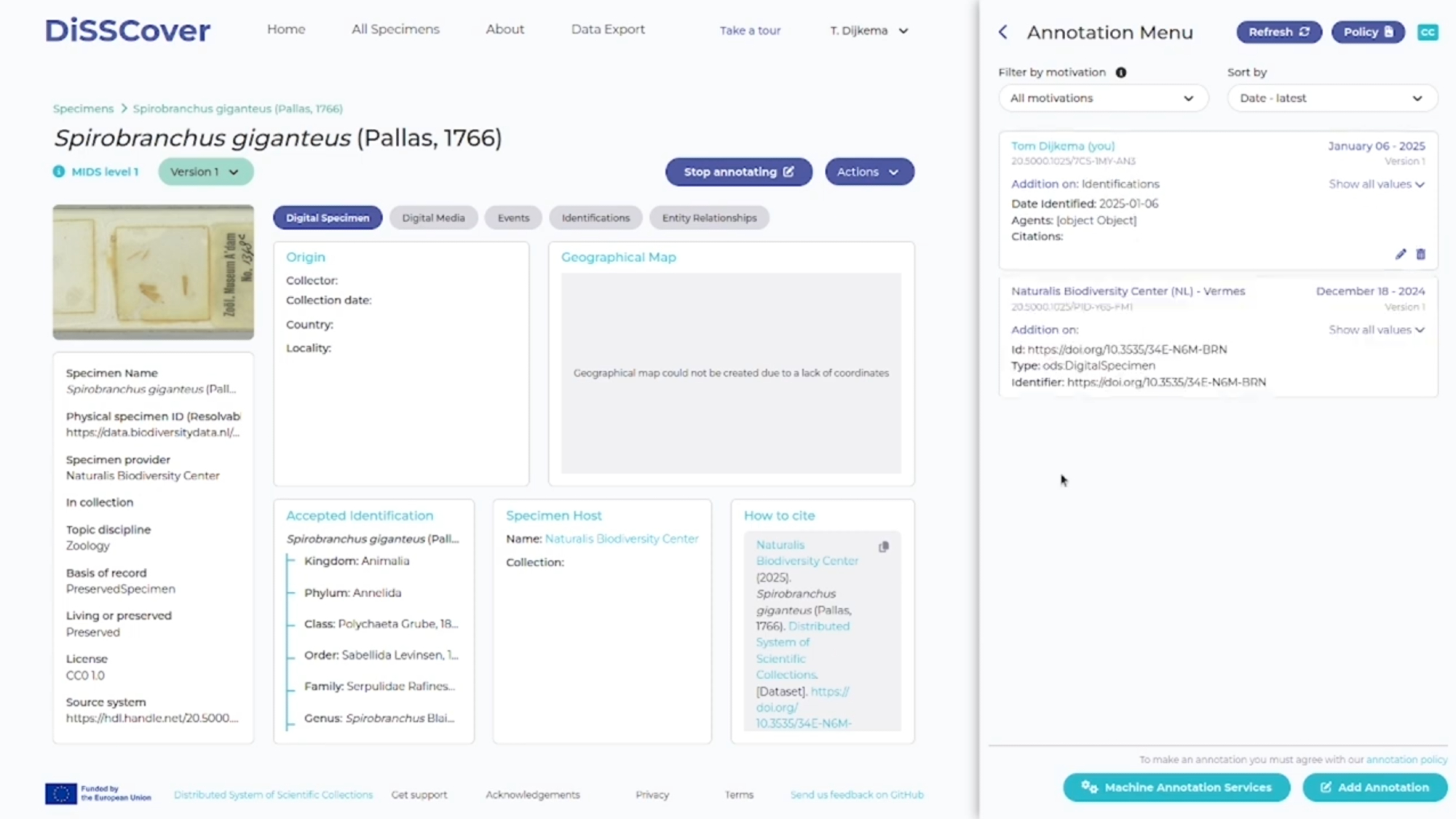The height and width of the screenshot is (819, 1456).
Task: Switch to the Digital Media tab
Action: pos(433,218)
